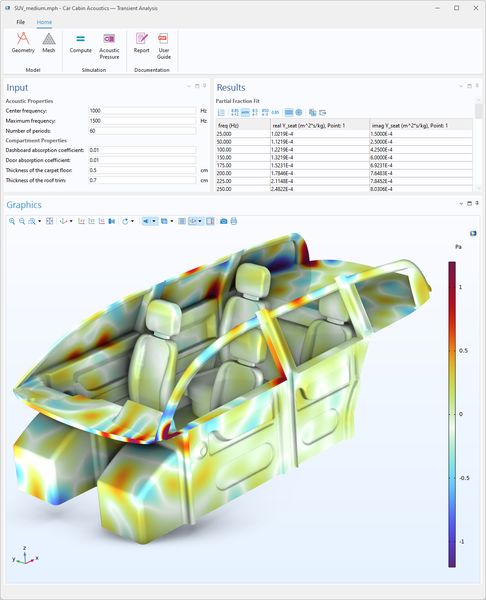The width and height of the screenshot is (486, 600).
Task: Run Compute in the Simulation group
Action: pyautogui.click(x=80, y=43)
